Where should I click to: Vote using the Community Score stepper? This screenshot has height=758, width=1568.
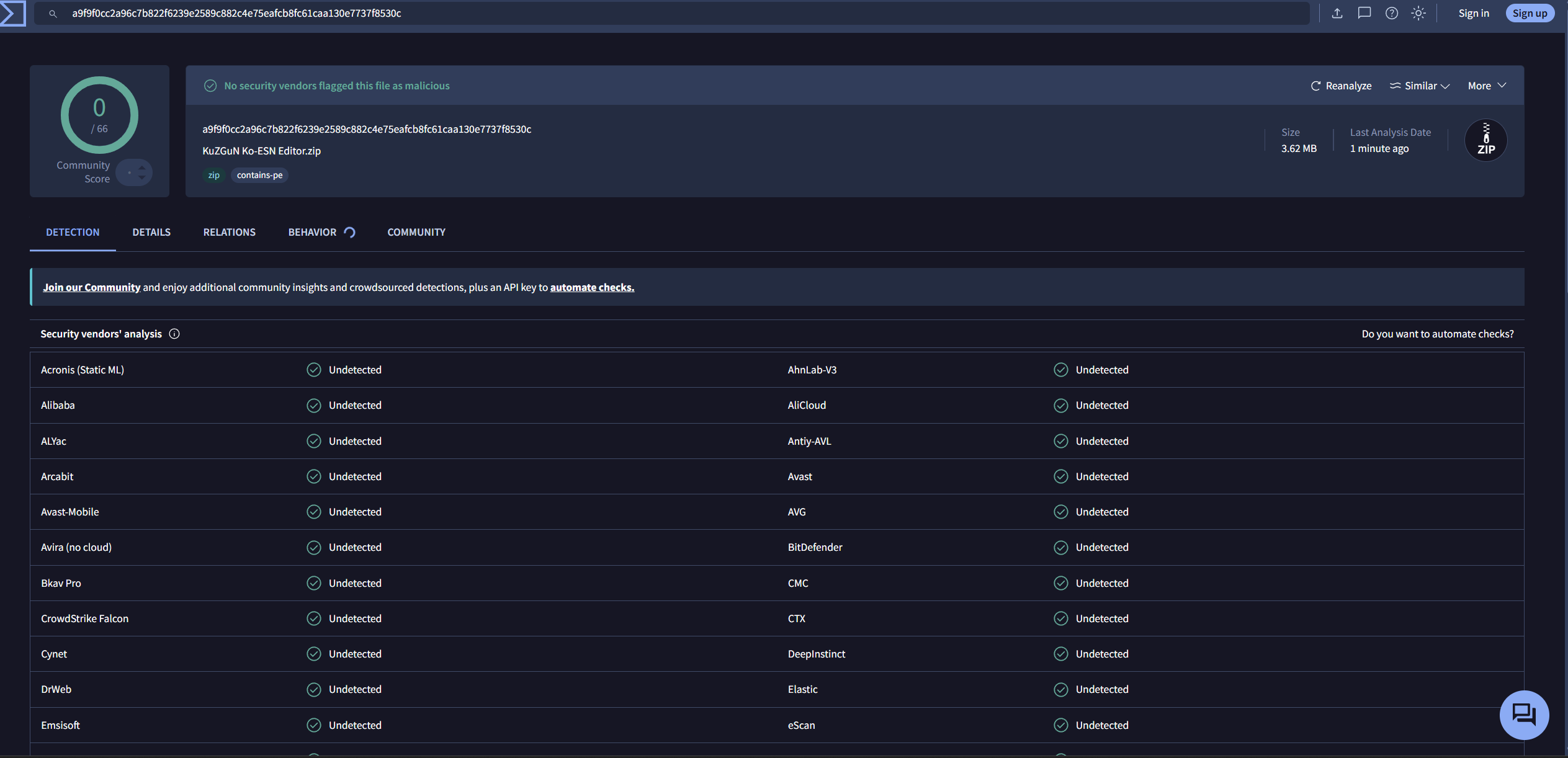tap(135, 172)
